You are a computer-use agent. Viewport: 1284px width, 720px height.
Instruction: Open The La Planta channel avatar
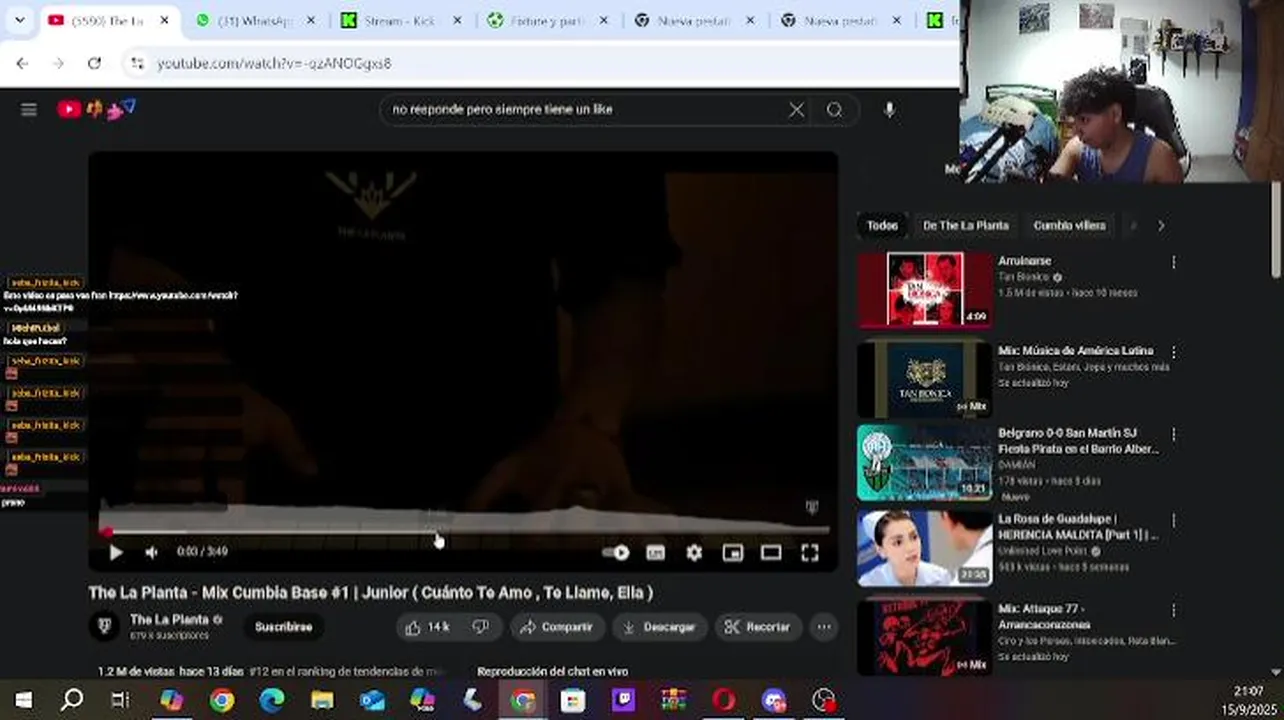pos(104,626)
